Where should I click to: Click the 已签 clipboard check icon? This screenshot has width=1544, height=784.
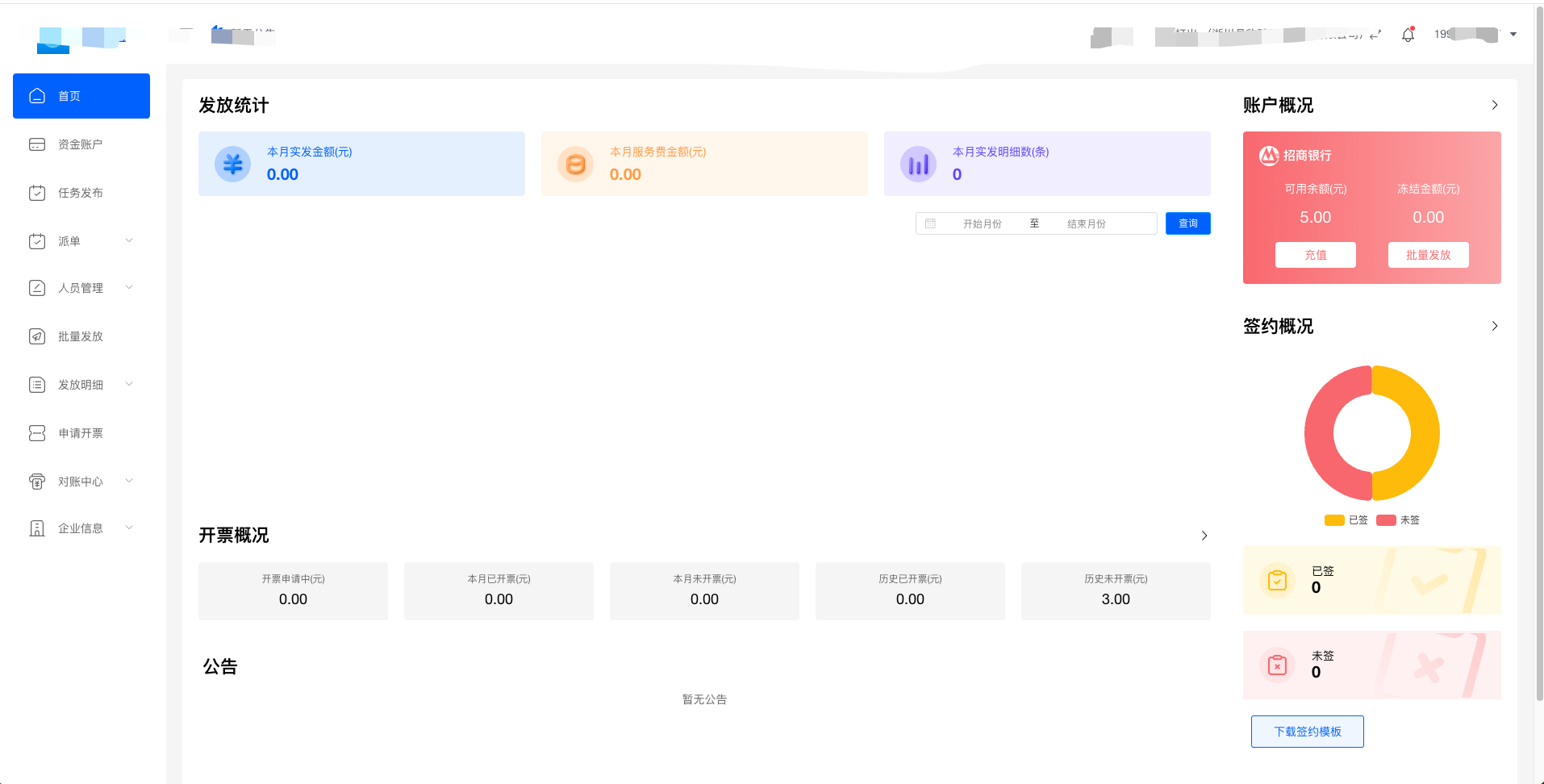click(1277, 580)
